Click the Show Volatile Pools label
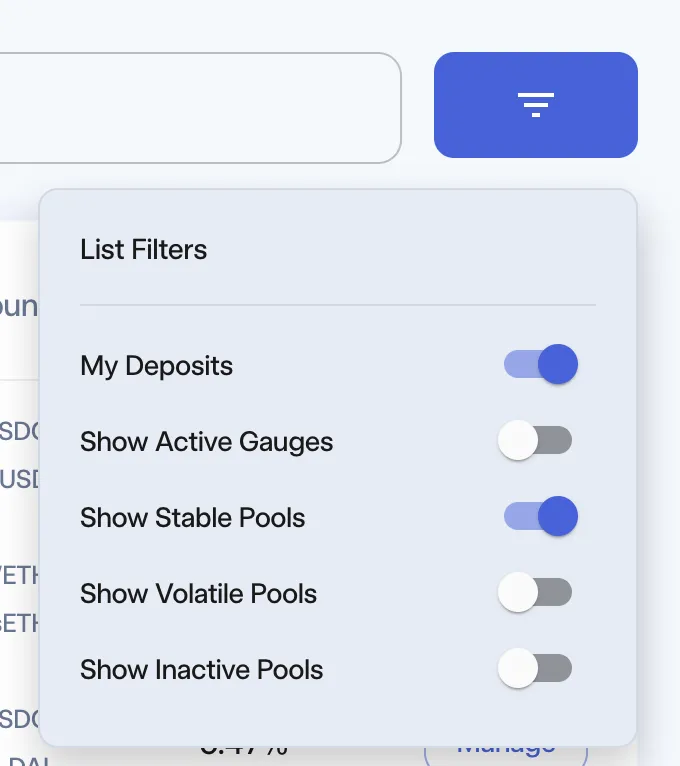 point(198,594)
